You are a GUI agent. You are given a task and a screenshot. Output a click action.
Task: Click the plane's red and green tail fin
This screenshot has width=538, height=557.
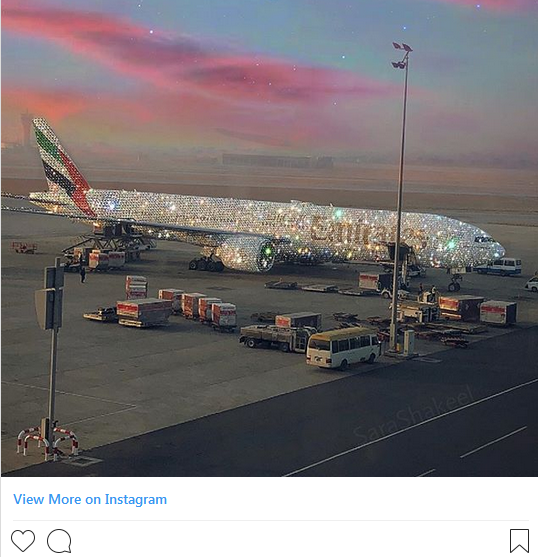click(x=63, y=166)
